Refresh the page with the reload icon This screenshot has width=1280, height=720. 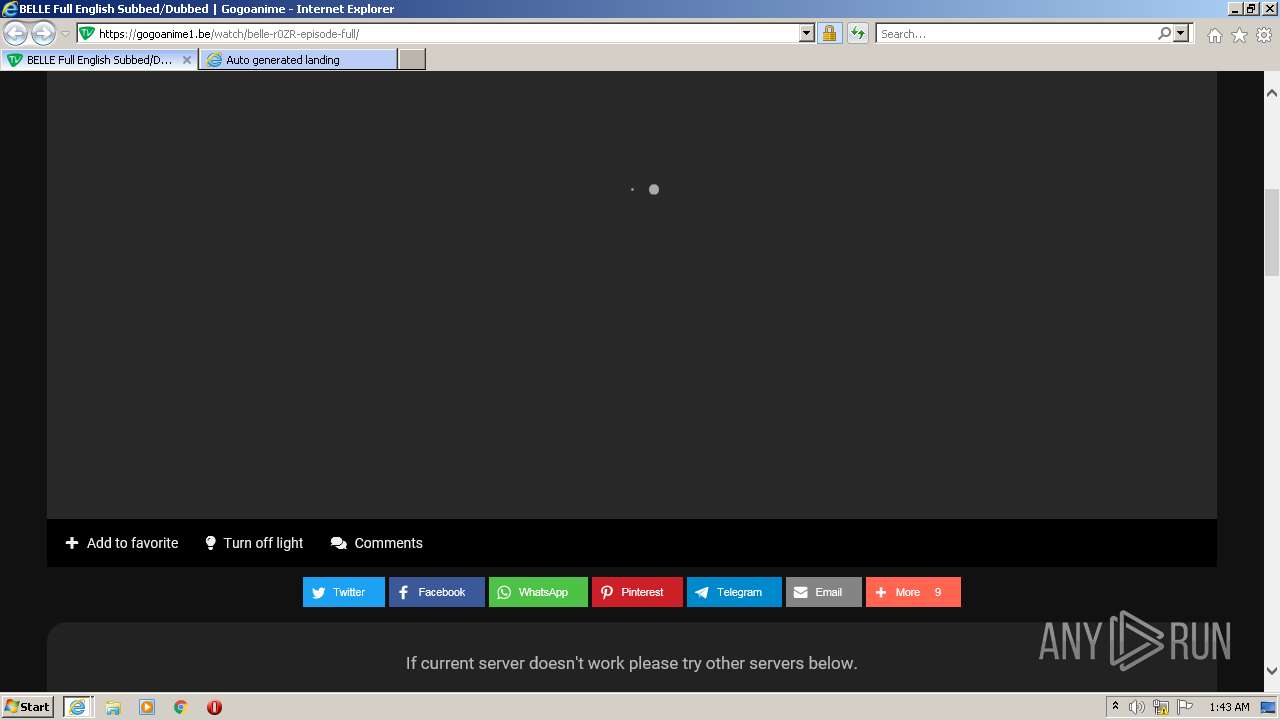click(x=858, y=33)
